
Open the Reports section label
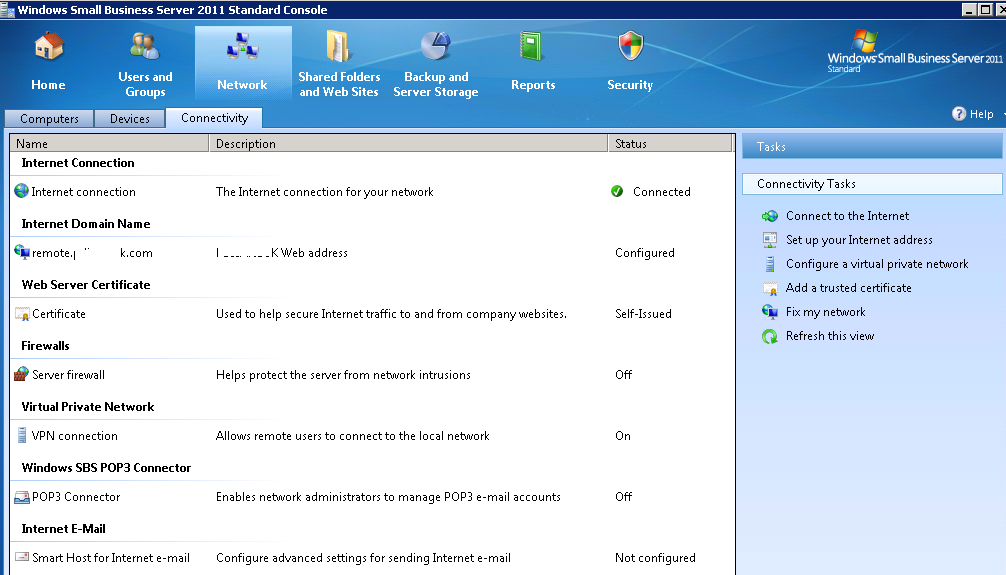[x=533, y=85]
